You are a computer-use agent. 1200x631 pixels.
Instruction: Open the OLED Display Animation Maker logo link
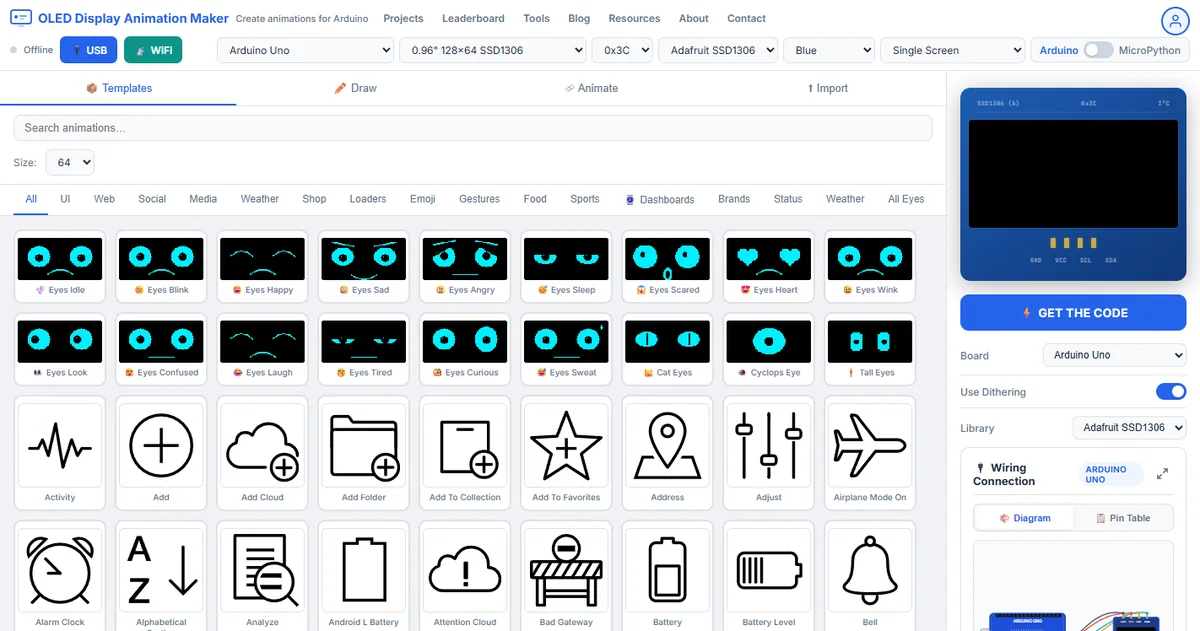pos(120,18)
